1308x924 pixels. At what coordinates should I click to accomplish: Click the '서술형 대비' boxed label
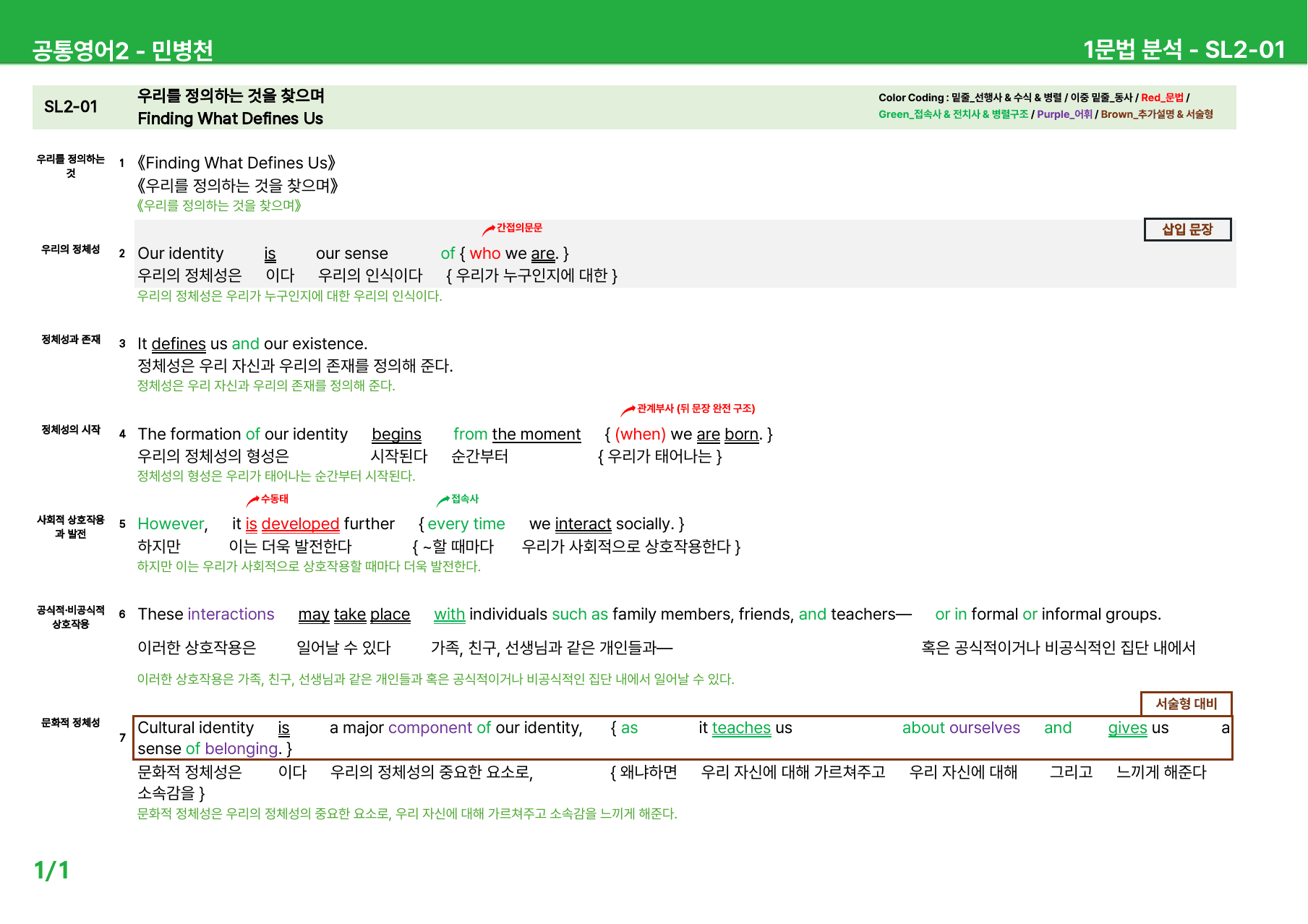click(x=1187, y=703)
